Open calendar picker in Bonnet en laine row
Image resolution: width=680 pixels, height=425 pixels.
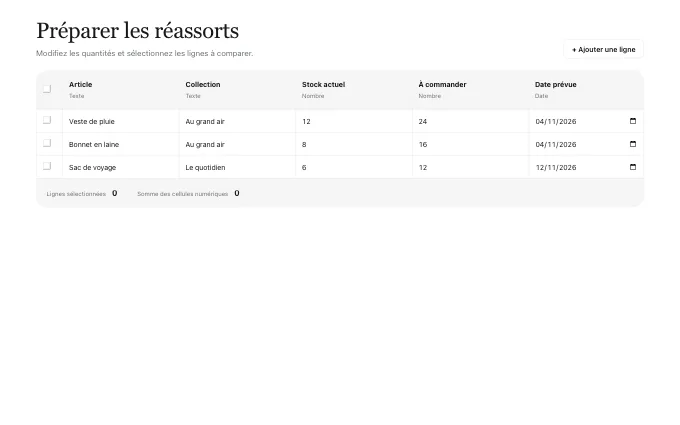(x=633, y=144)
